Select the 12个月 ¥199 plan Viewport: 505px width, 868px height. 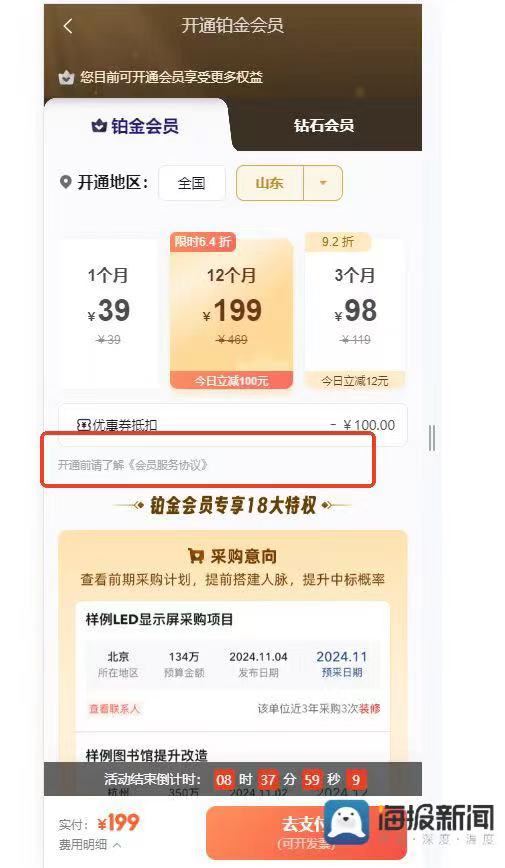point(231,313)
